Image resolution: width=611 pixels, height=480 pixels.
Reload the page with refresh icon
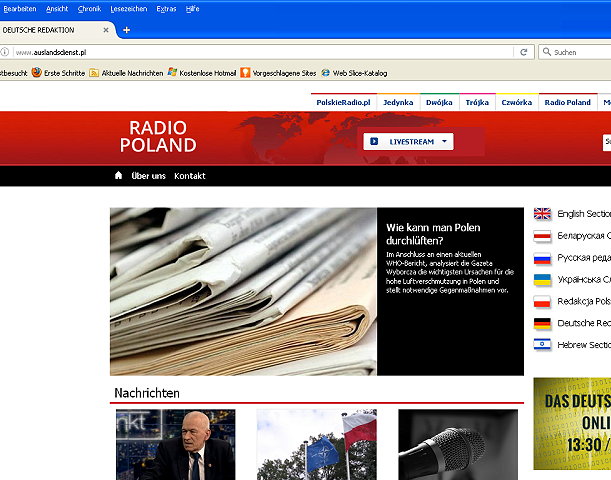point(524,52)
